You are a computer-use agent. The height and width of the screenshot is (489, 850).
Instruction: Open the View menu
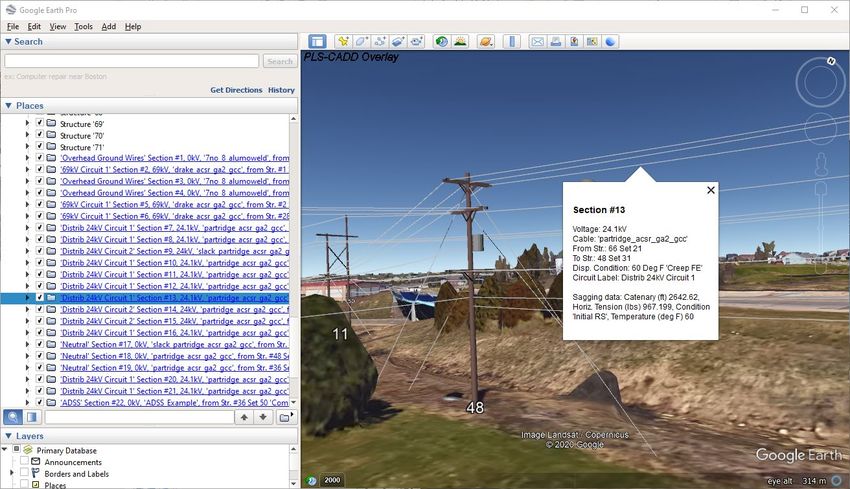pyautogui.click(x=57, y=26)
